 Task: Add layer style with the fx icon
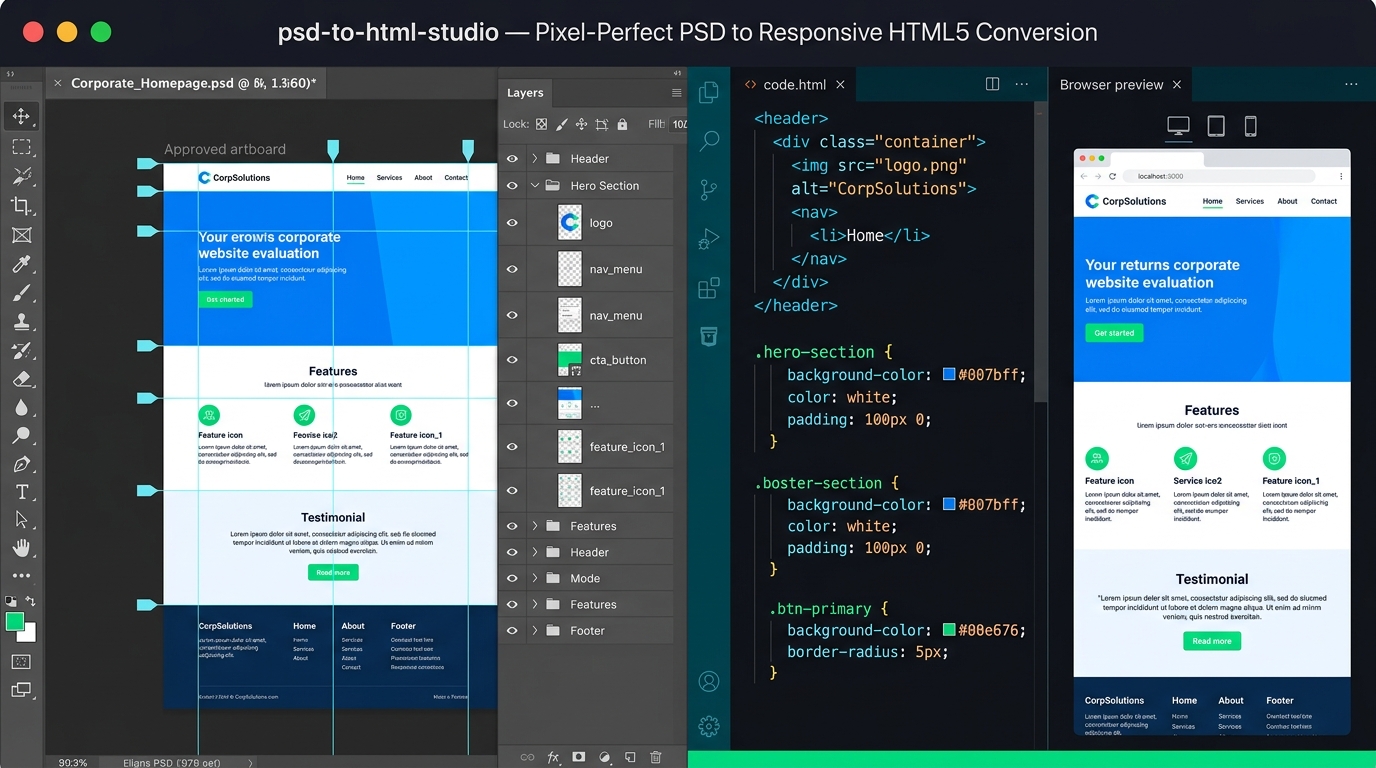(x=553, y=758)
